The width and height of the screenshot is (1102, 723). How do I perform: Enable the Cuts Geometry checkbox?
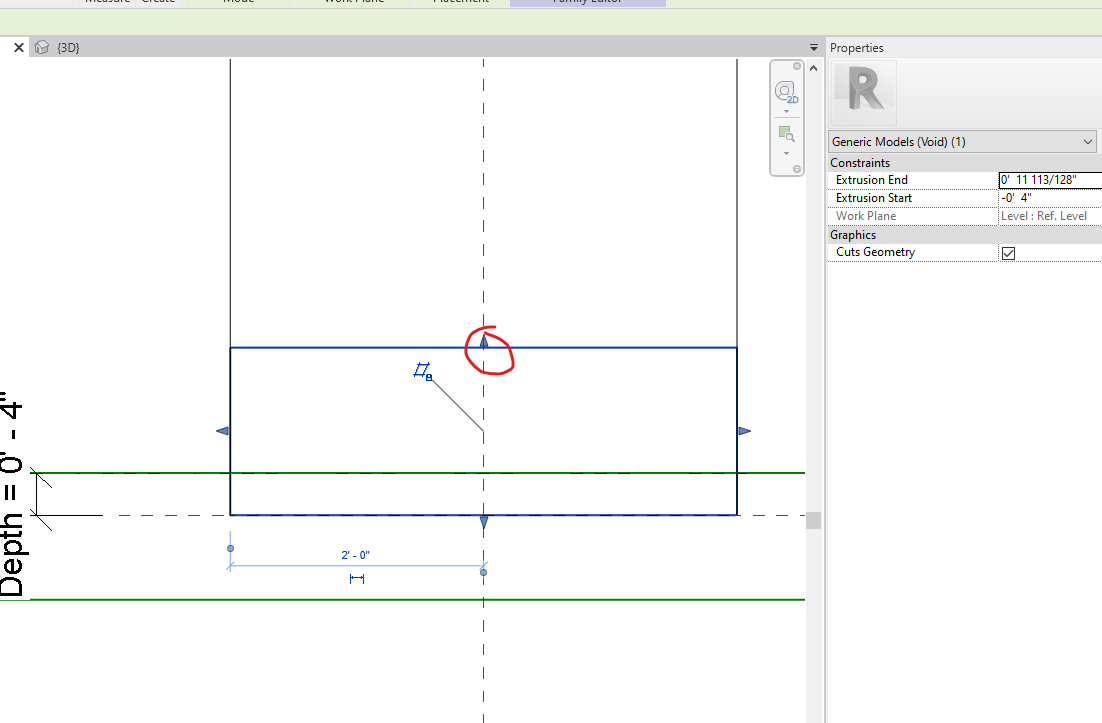point(1008,252)
